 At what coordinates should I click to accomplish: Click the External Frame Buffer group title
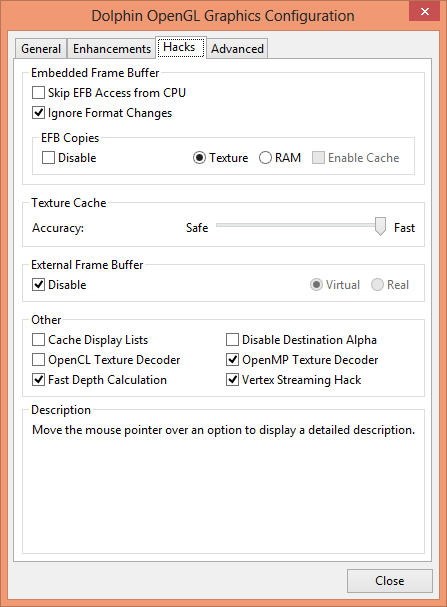tap(87, 265)
